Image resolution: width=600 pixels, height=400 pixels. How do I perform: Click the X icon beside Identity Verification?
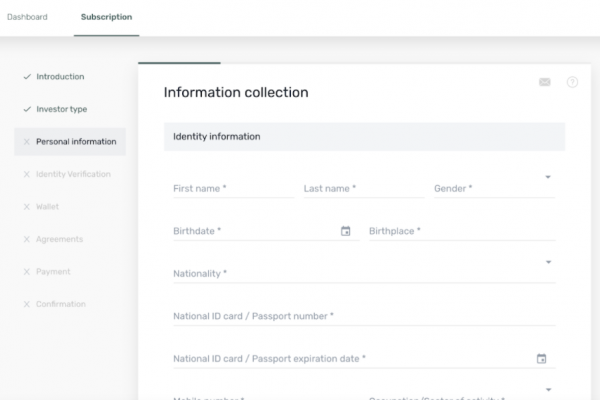(x=26, y=174)
